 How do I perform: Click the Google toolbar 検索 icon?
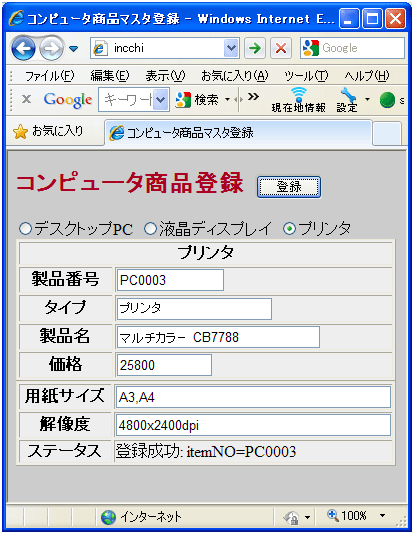pos(183,100)
